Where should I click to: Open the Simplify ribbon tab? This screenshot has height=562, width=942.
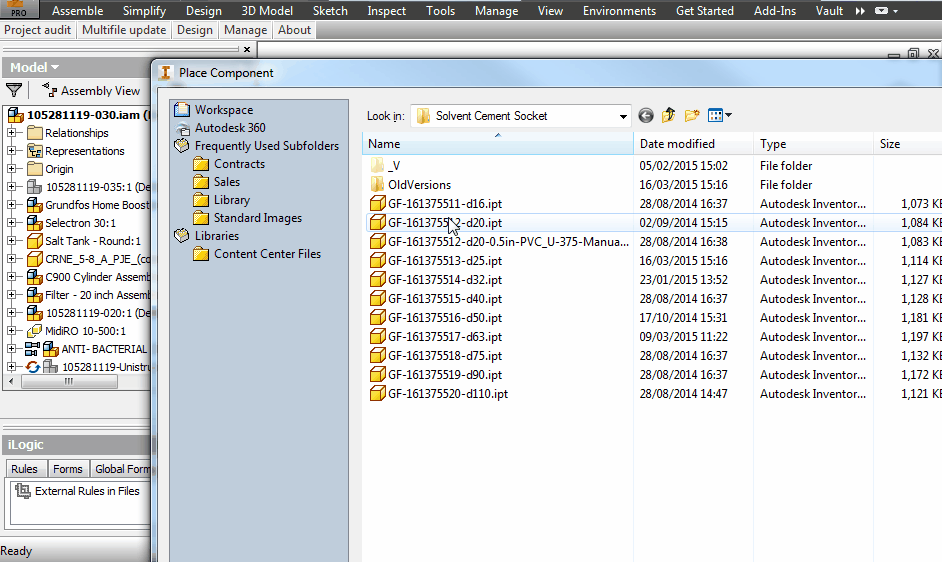click(144, 11)
